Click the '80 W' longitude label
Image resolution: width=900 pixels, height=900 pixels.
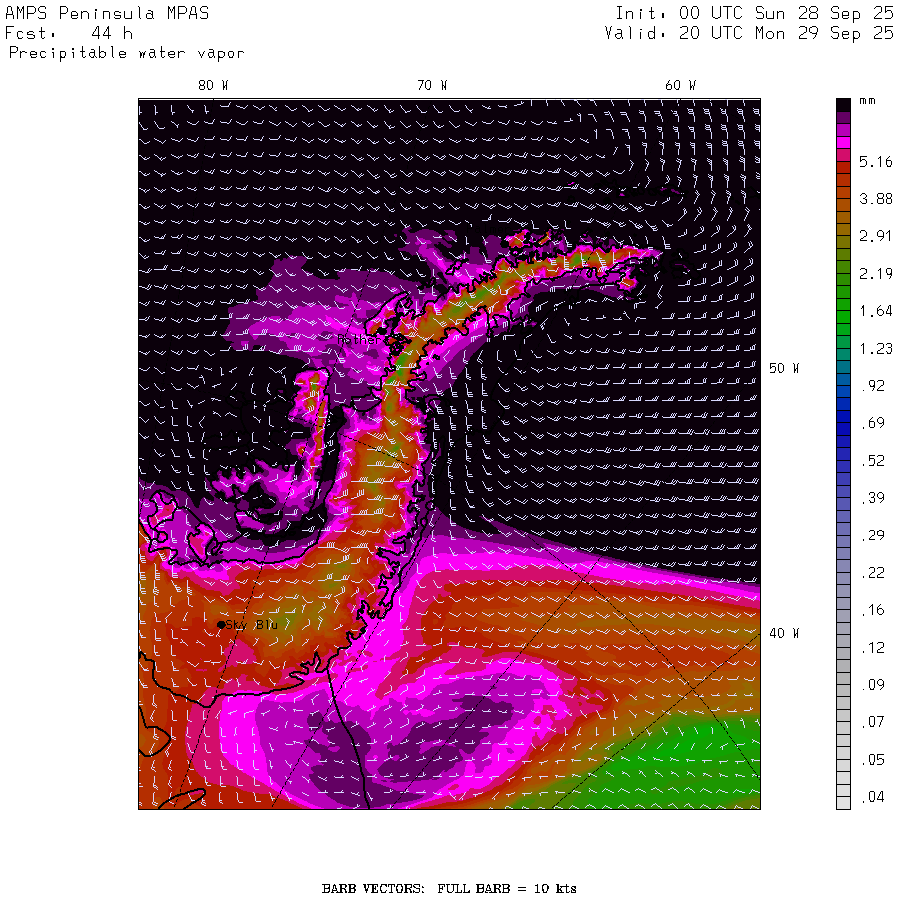(213, 85)
